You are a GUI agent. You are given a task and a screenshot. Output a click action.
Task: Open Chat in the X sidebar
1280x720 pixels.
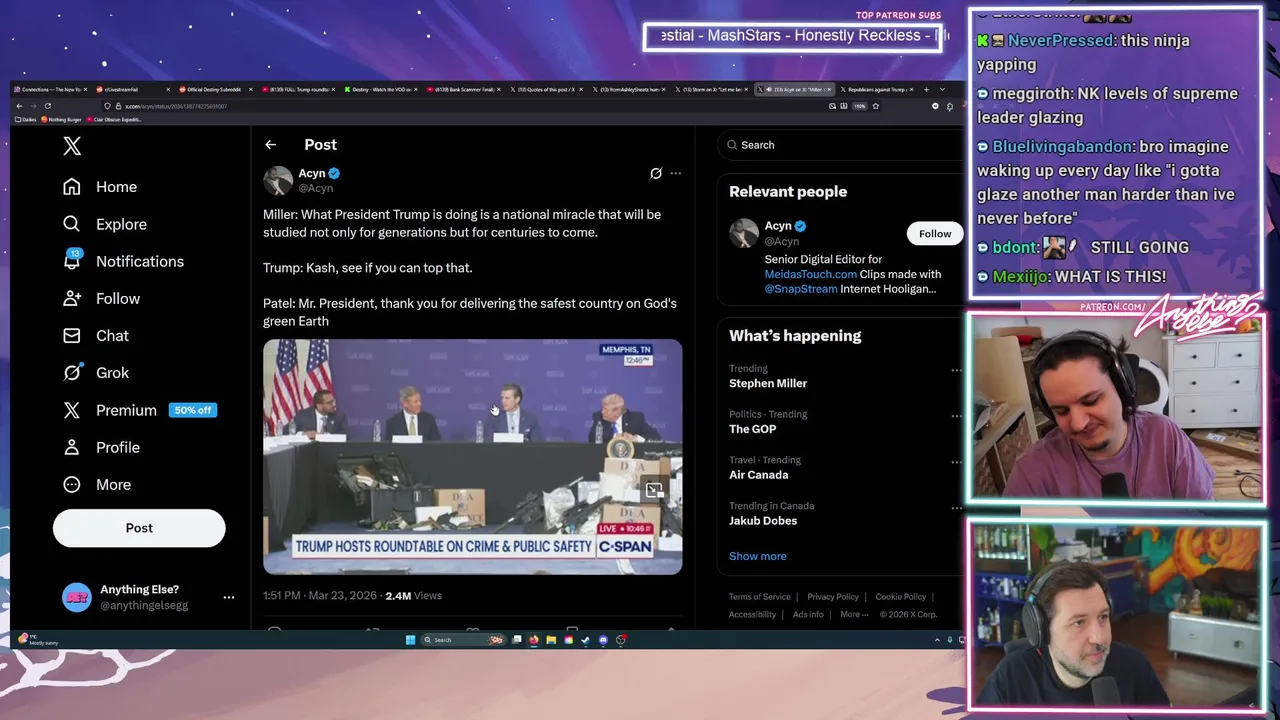click(96, 335)
